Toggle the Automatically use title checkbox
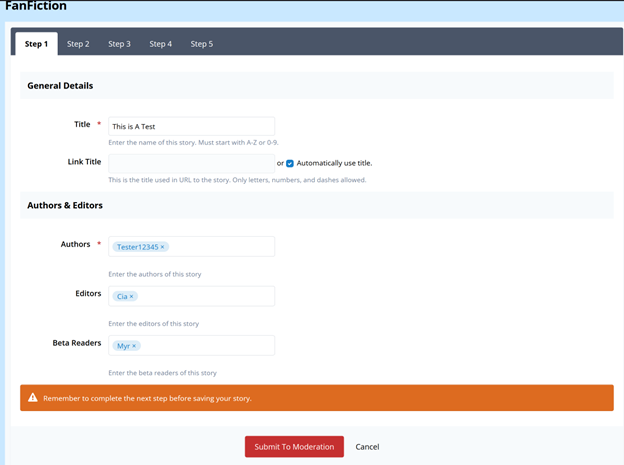This screenshot has height=465, width=624. click(x=290, y=163)
